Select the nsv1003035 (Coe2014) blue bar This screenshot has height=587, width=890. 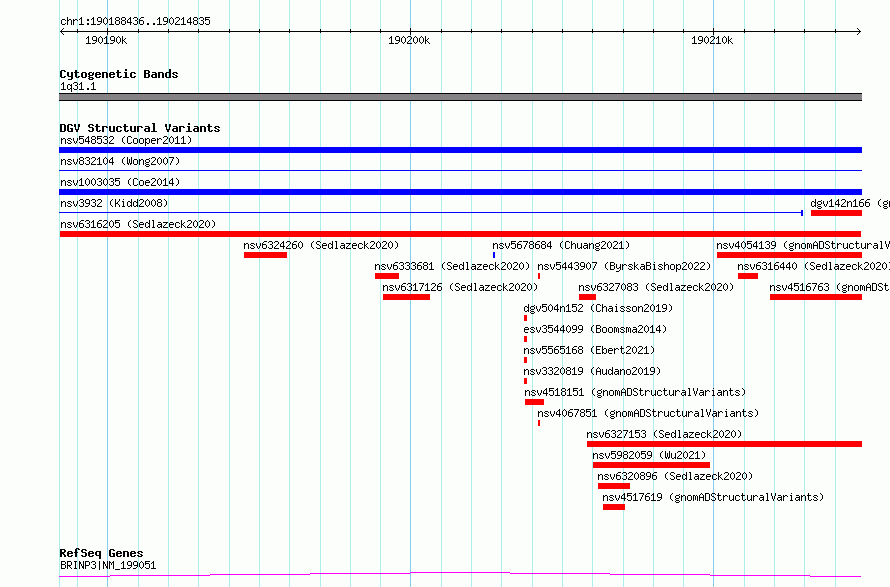(460, 192)
